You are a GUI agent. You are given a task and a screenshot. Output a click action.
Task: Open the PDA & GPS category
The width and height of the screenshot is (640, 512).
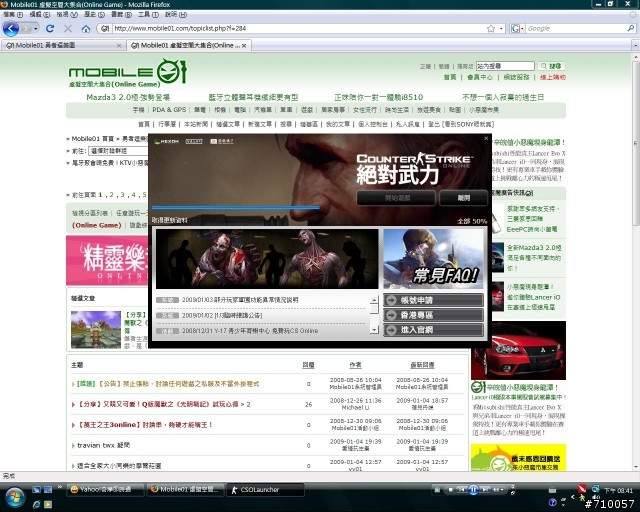pos(169,110)
